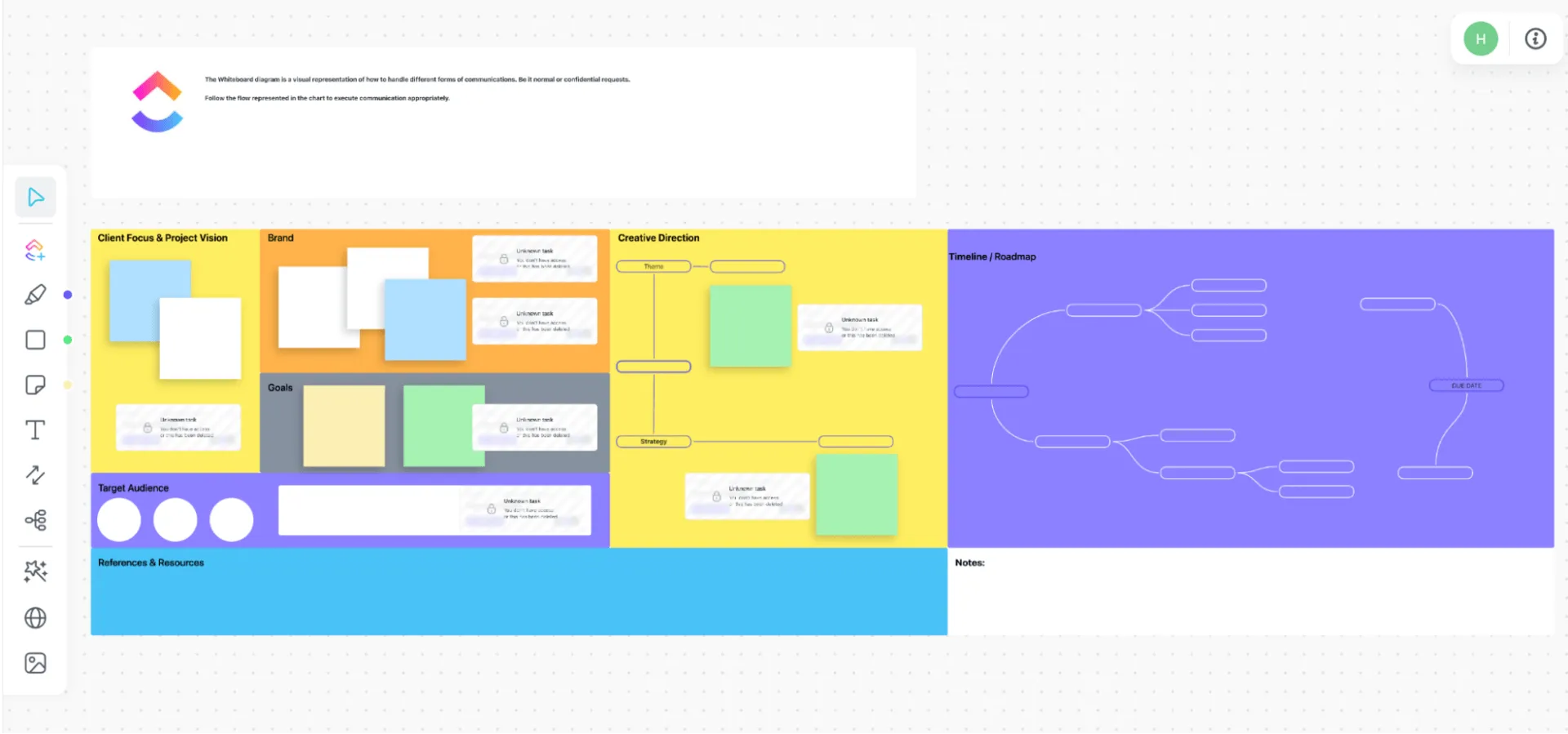The width and height of the screenshot is (1568, 734).
Task: Open the image insert tool
Action: (x=35, y=663)
